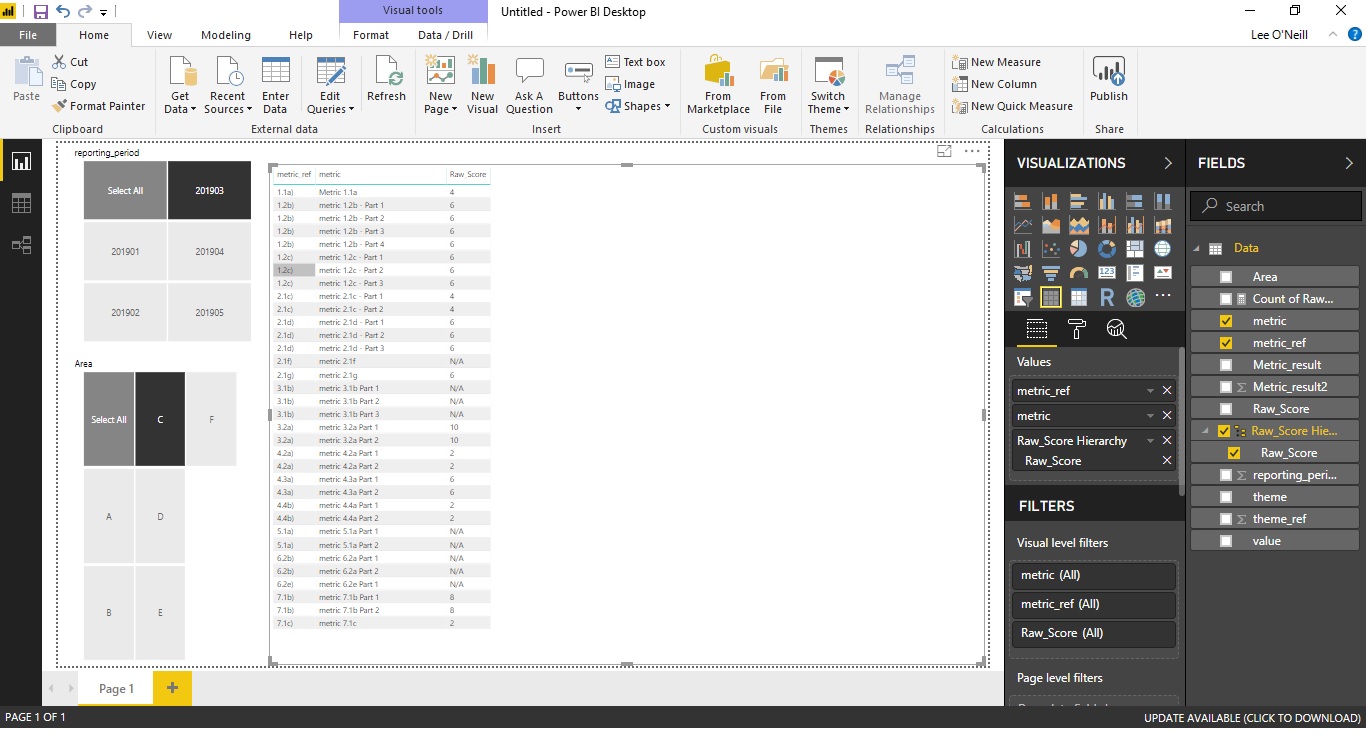Uncheck the metric field checkbox
Image resolution: width=1366 pixels, height=737 pixels.
[1226, 321]
